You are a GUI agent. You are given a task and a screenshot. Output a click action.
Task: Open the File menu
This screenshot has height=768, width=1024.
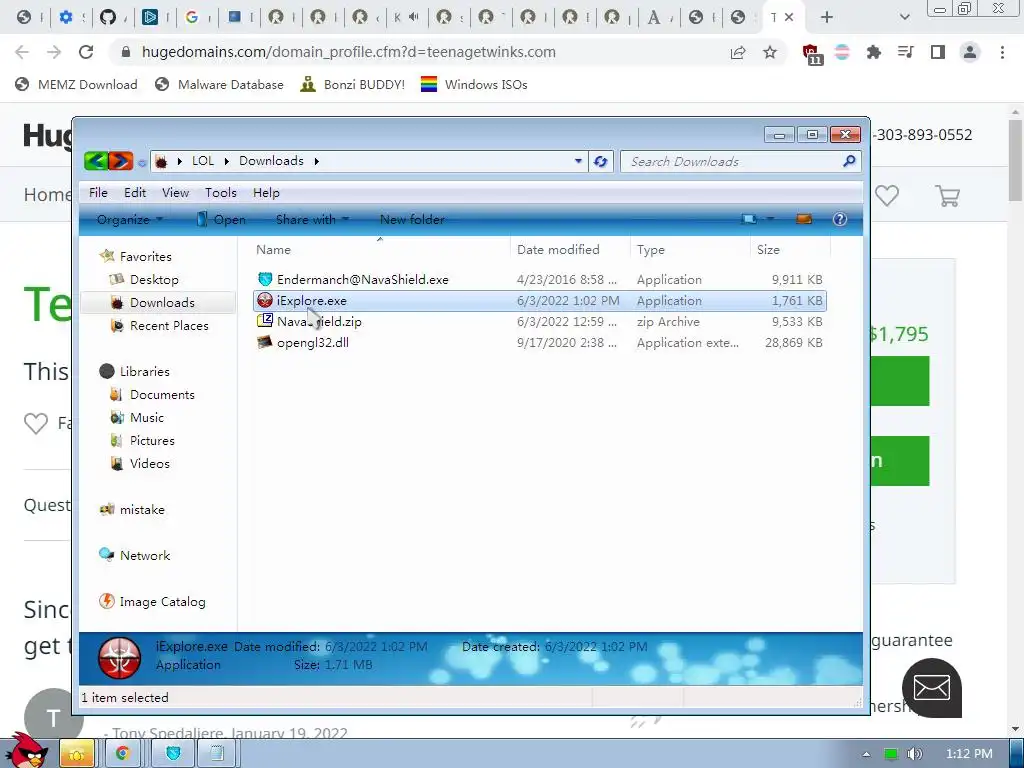click(x=98, y=193)
